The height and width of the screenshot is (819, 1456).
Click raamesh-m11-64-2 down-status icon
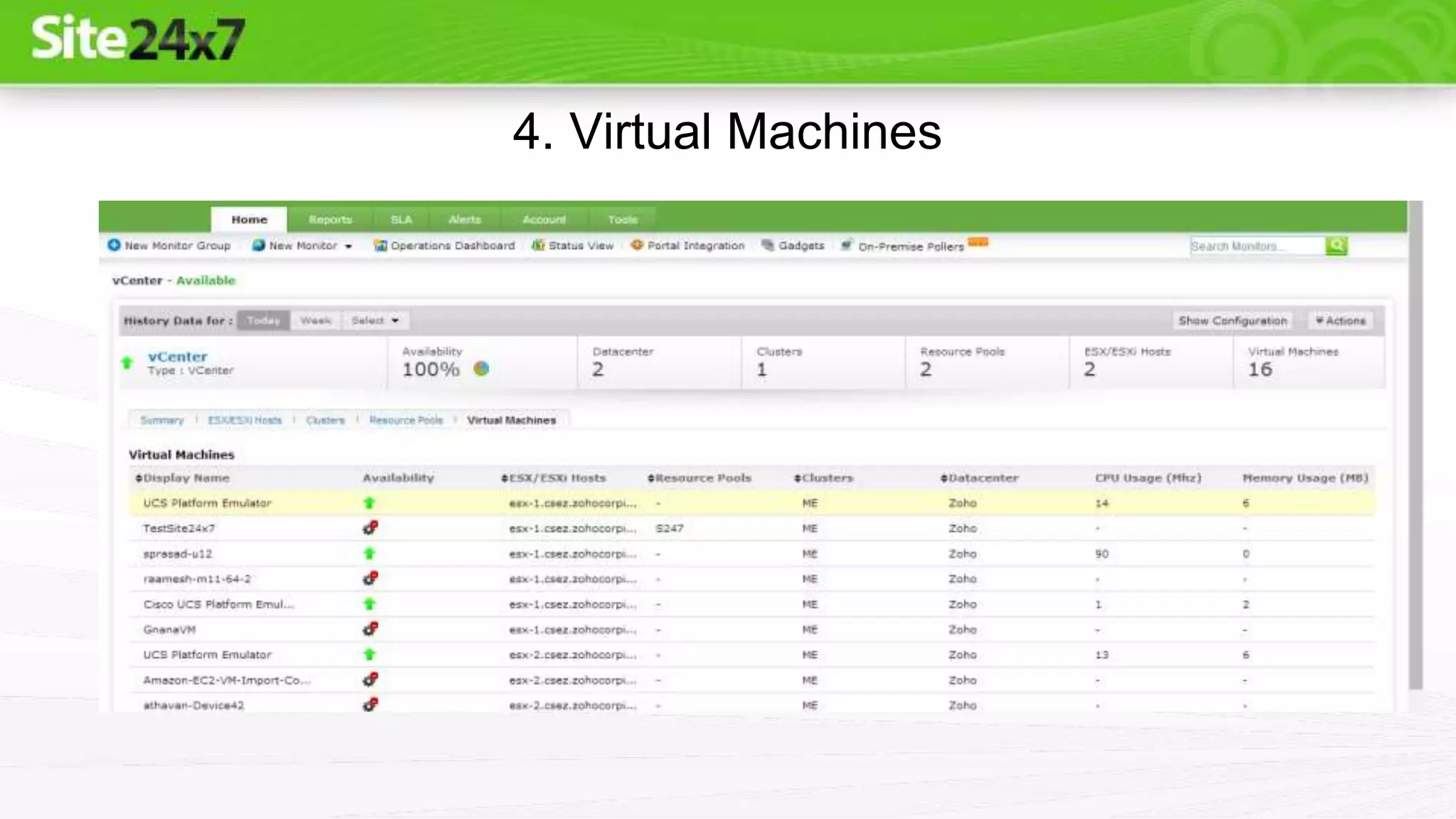(370, 578)
